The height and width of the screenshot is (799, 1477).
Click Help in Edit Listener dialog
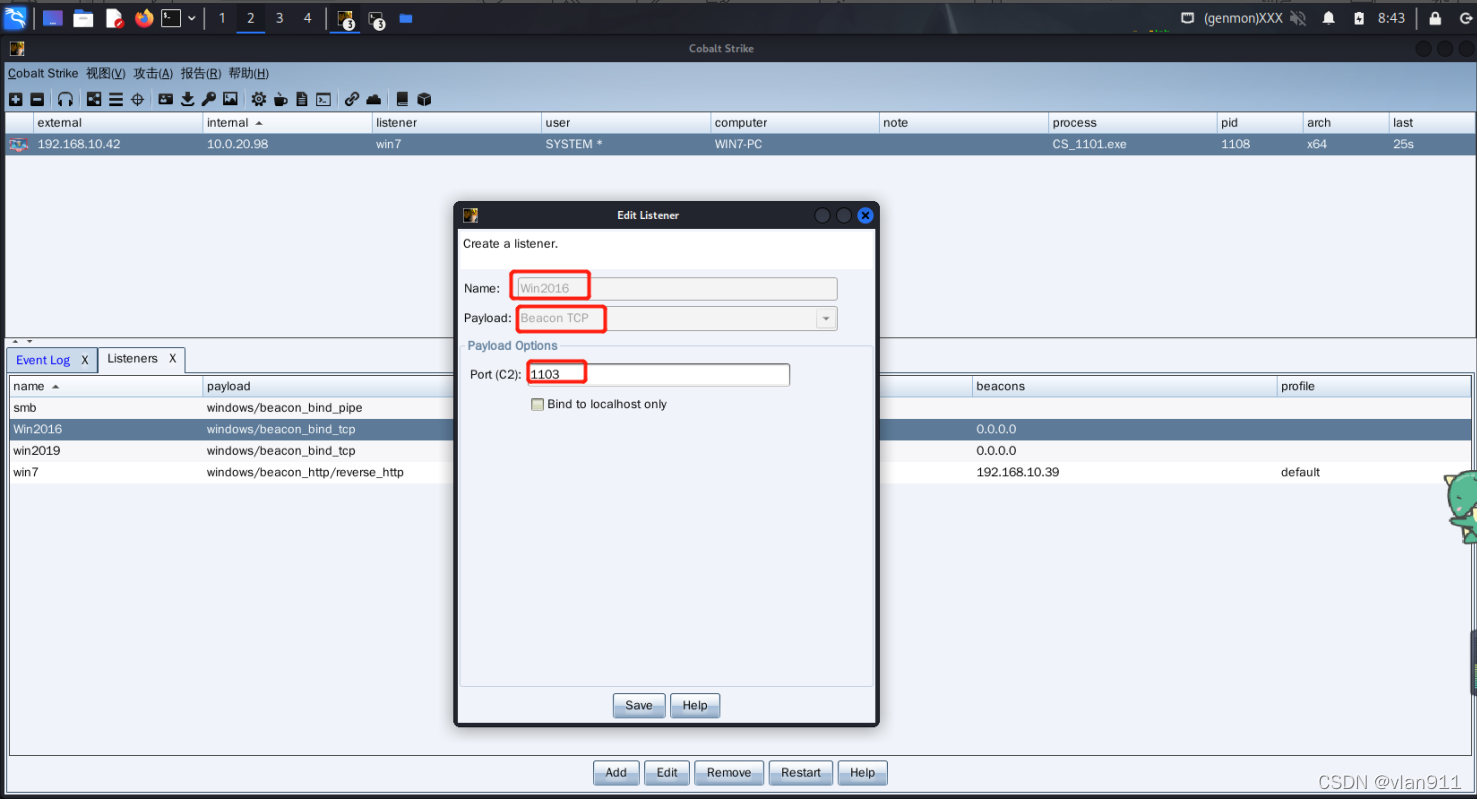pos(695,705)
